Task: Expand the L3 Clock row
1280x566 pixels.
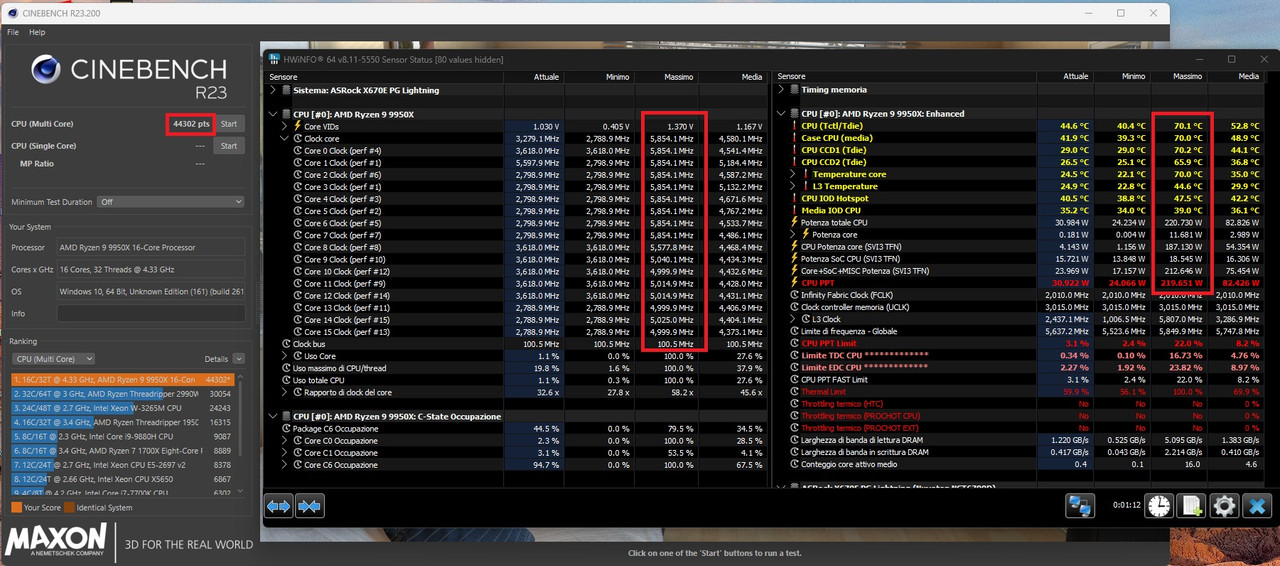Action: 792,319
